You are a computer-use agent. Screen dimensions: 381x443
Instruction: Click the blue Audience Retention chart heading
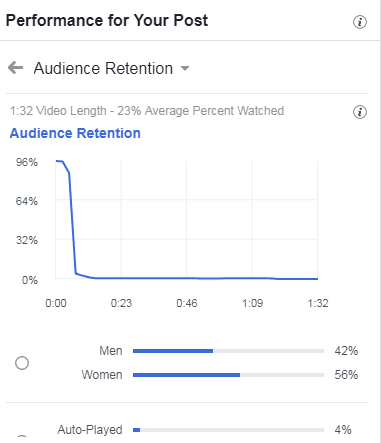pos(75,133)
